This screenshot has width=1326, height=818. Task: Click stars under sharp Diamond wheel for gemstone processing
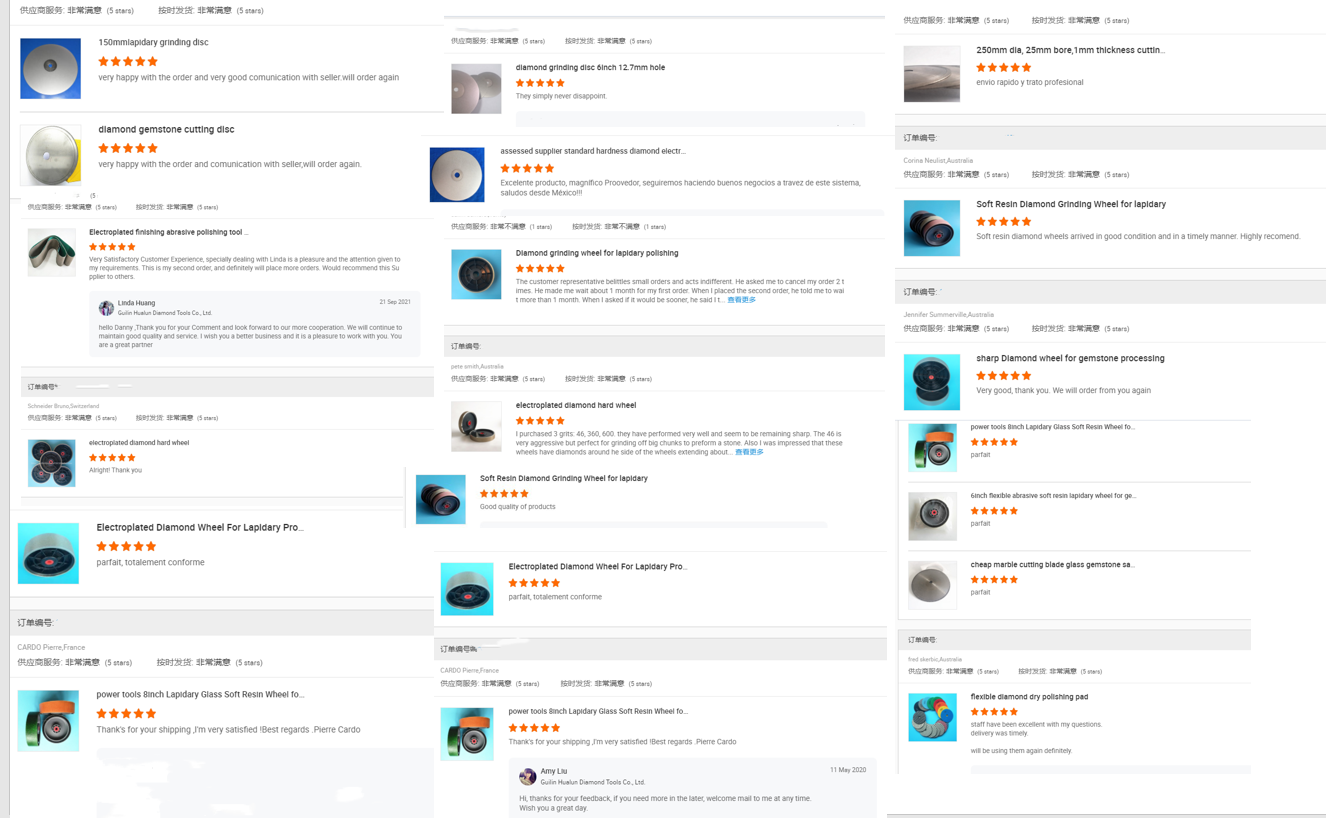1003,376
